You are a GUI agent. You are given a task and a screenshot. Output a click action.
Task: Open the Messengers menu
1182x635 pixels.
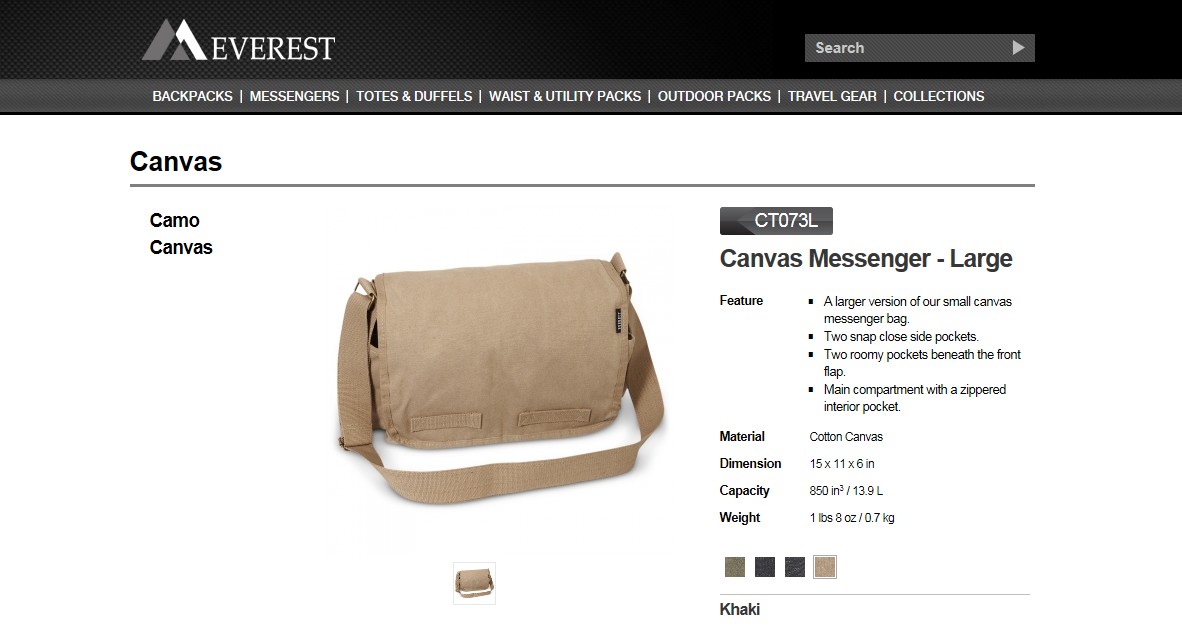294,97
